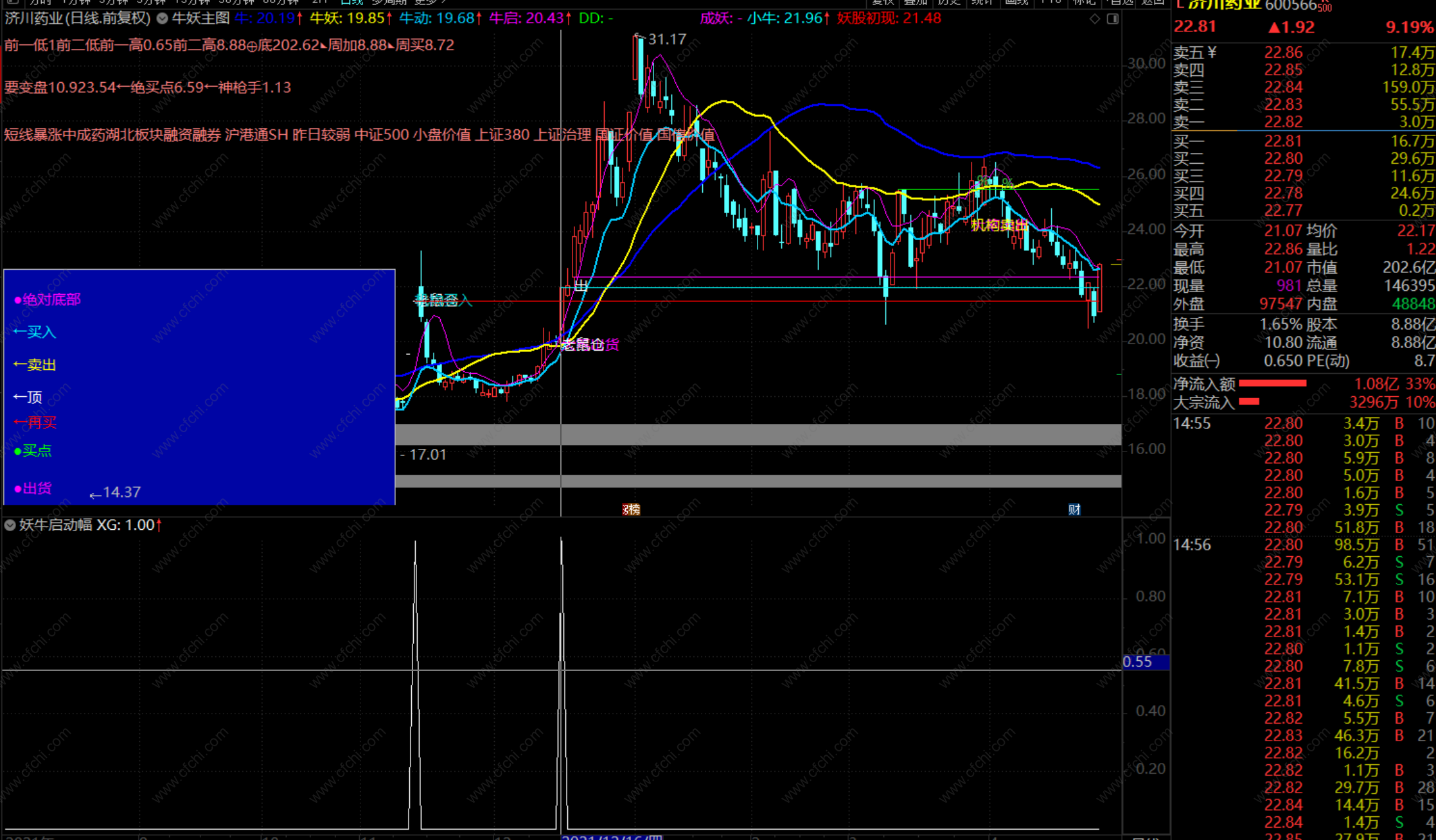Click the 标记 mark toggle in top toolbar

tap(1085, 2)
